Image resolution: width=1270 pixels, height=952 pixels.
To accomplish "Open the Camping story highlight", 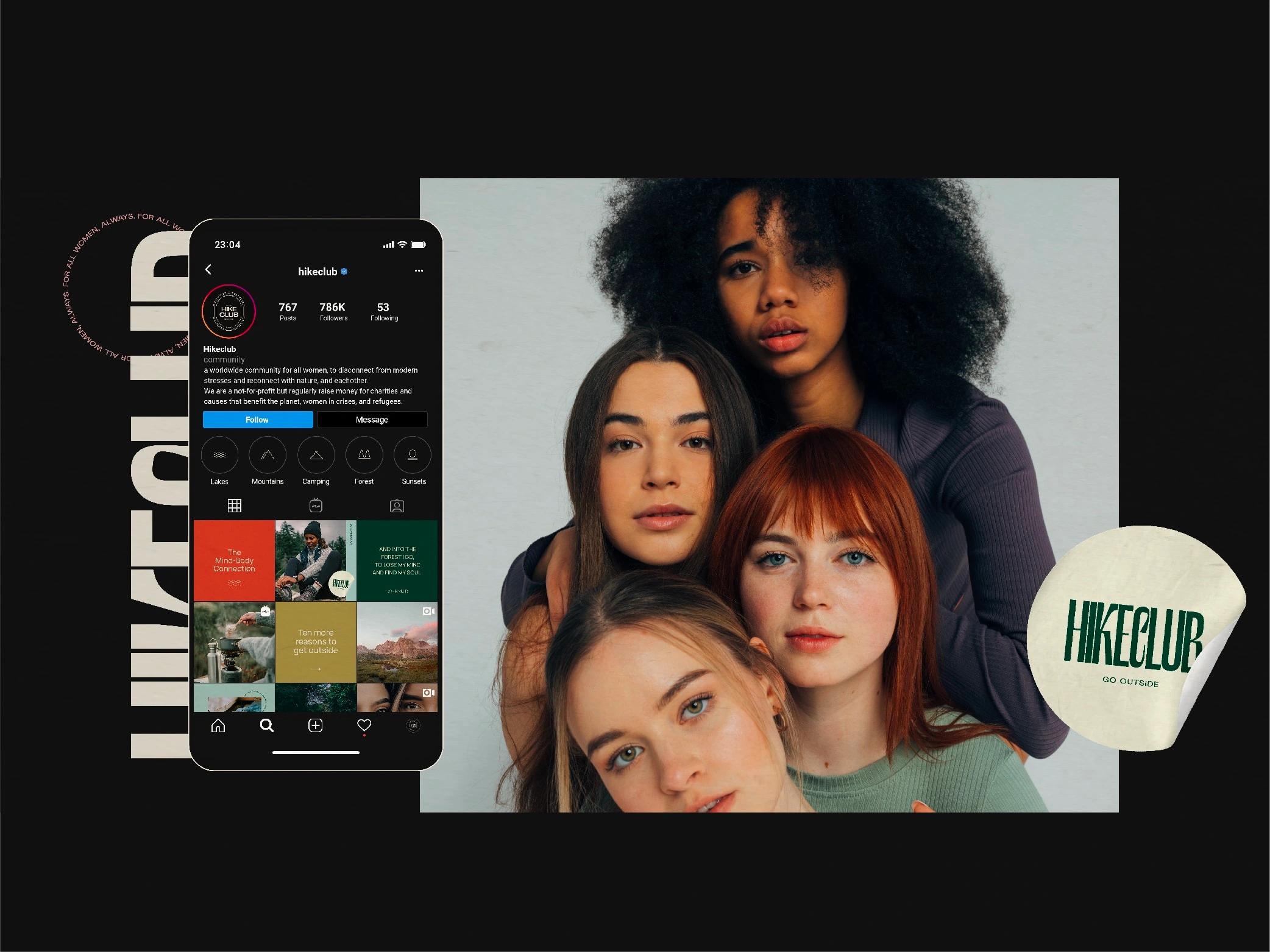I will click(x=316, y=454).
